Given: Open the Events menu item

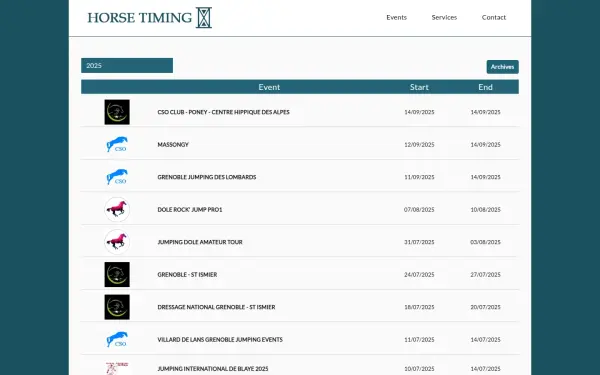Looking at the screenshot, I should coord(396,17).
